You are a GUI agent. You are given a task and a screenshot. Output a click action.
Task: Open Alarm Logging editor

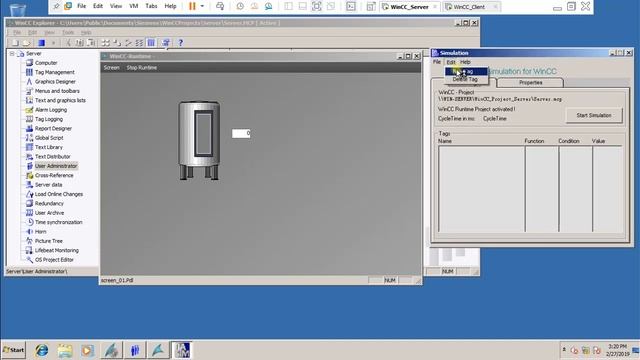pos(51,110)
